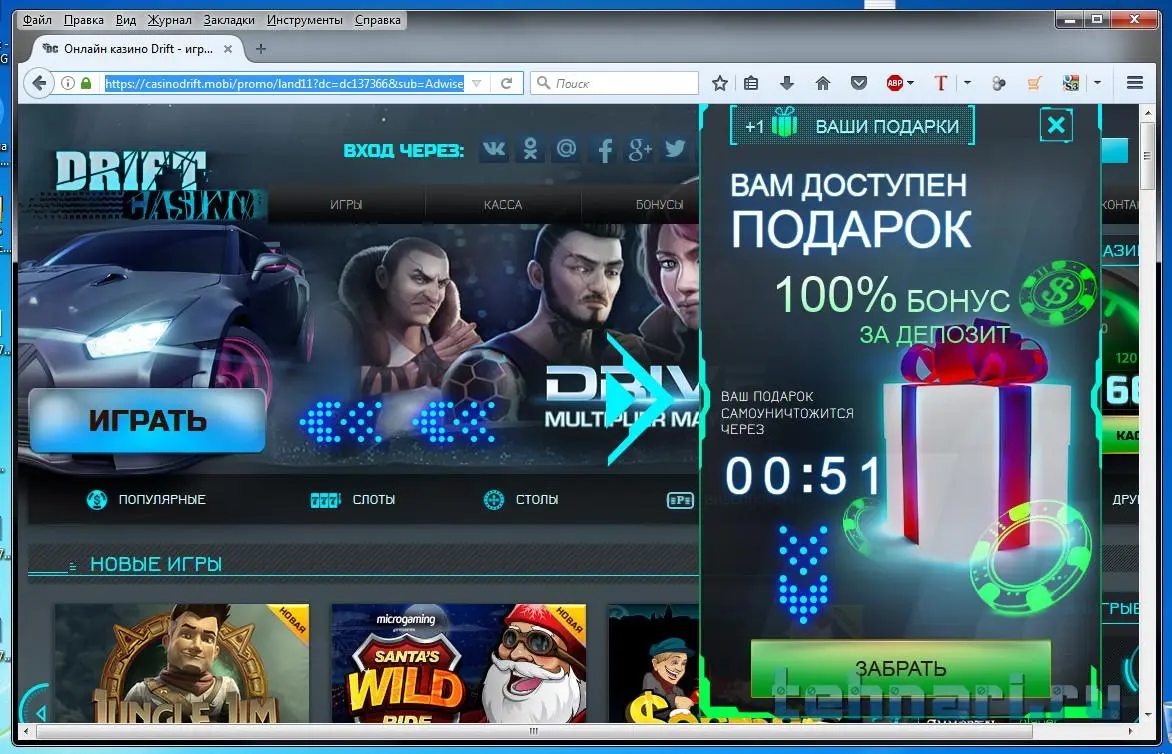This screenshot has height=754, width=1172.
Task: Open the Закладки menu
Action: [x=229, y=20]
